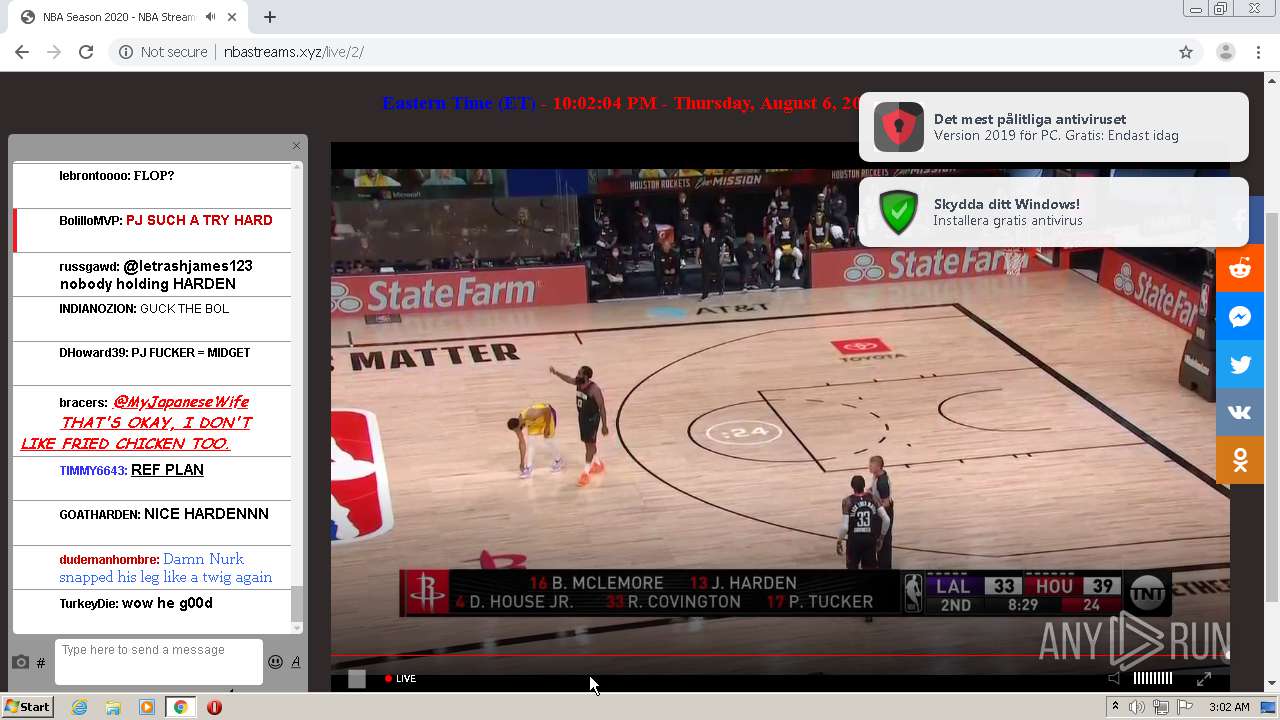Click username GOATHARDEN in chat

pos(99,515)
